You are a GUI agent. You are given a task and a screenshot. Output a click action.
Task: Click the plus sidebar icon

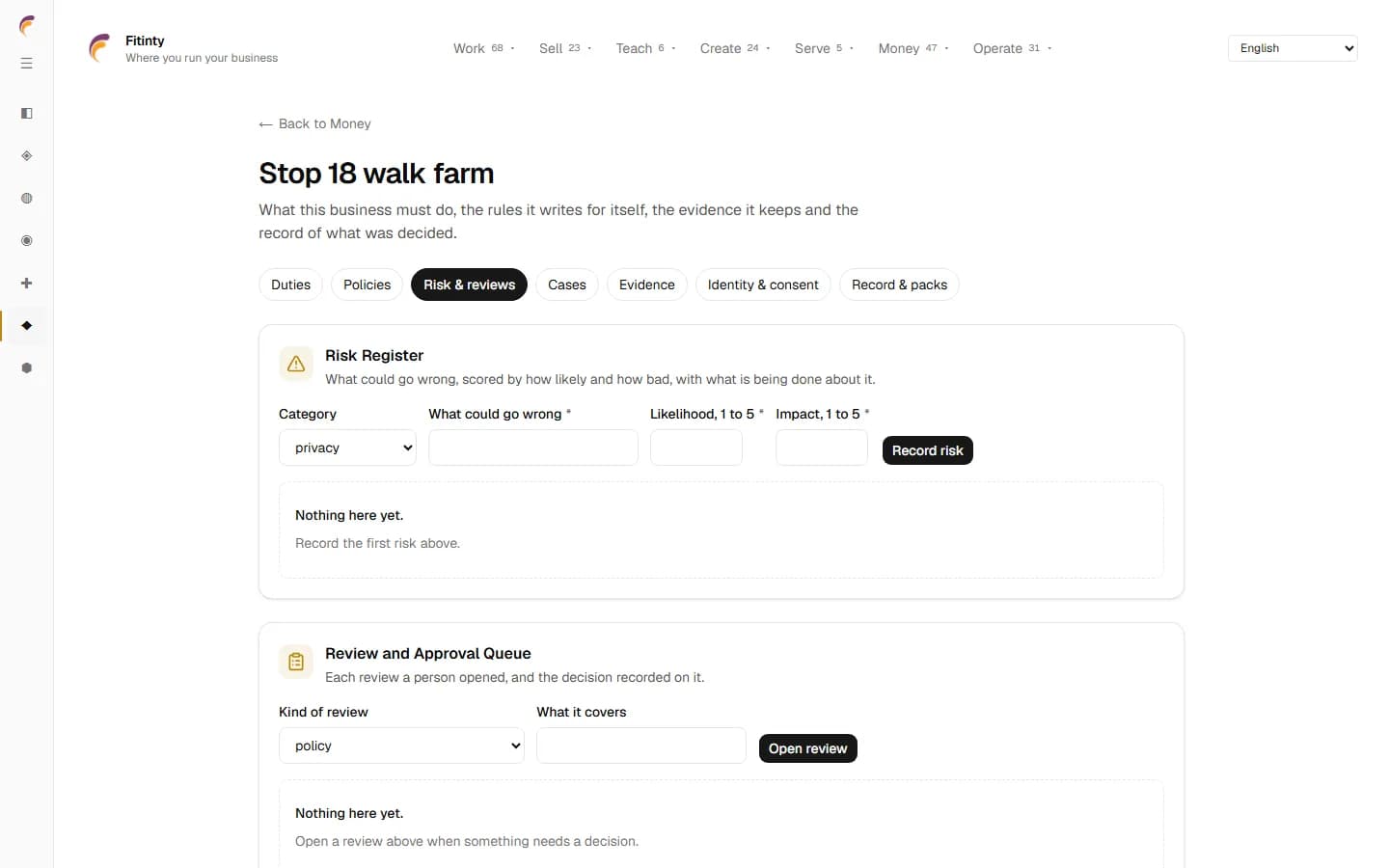tap(27, 284)
